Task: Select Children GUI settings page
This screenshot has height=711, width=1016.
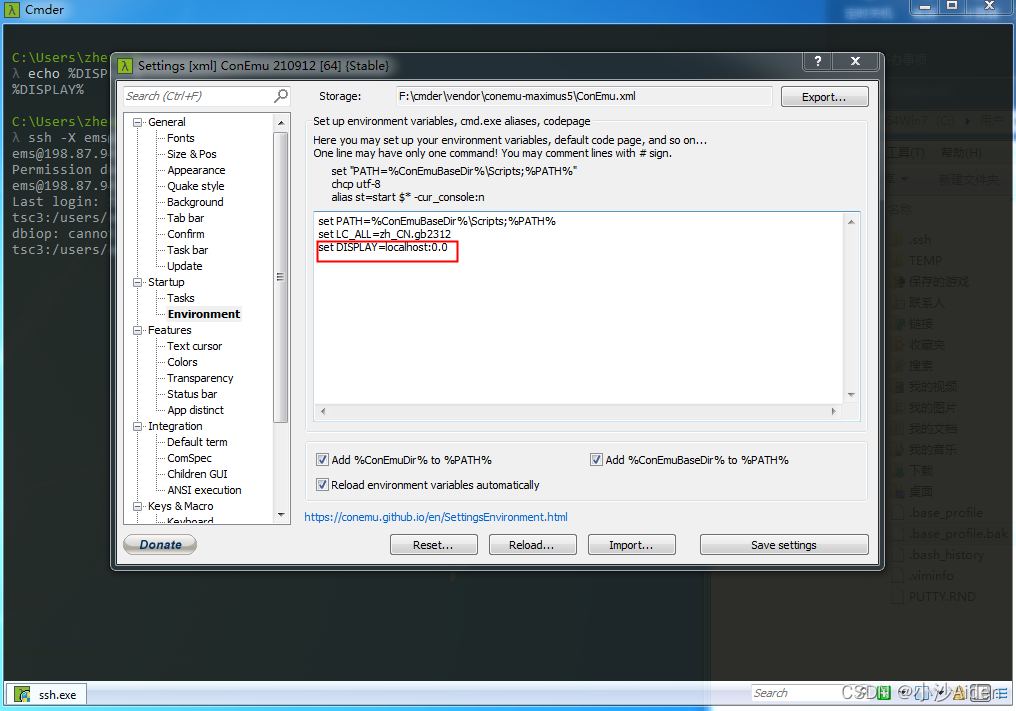Action: pos(197,474)
